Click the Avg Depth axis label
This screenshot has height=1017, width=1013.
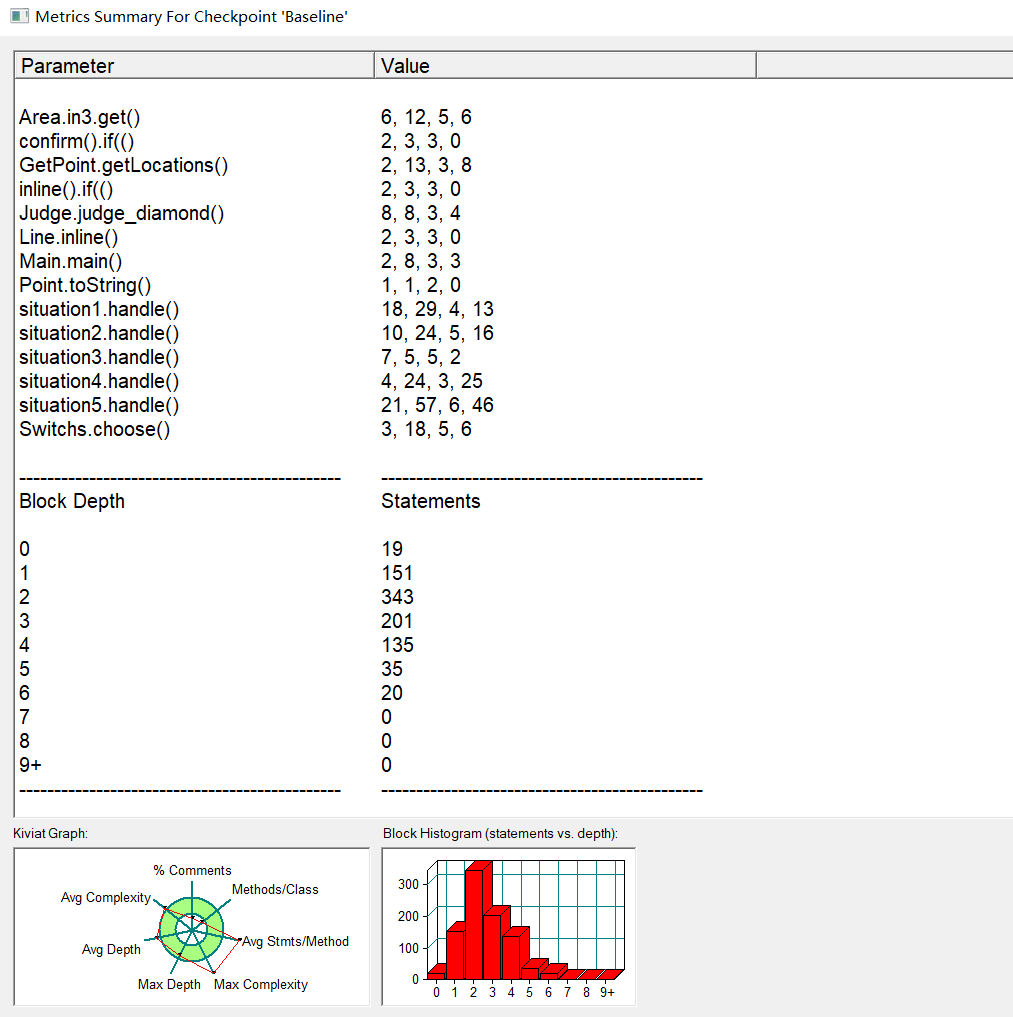[x=111, y=950]
